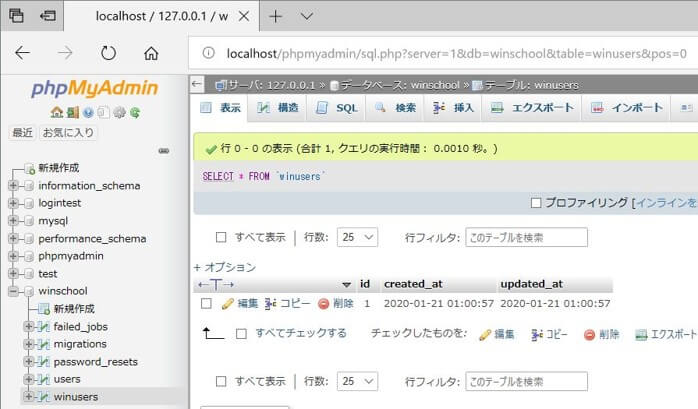Open the search tab
Viewport: 698px width, 409px height.
pos(395,108)
